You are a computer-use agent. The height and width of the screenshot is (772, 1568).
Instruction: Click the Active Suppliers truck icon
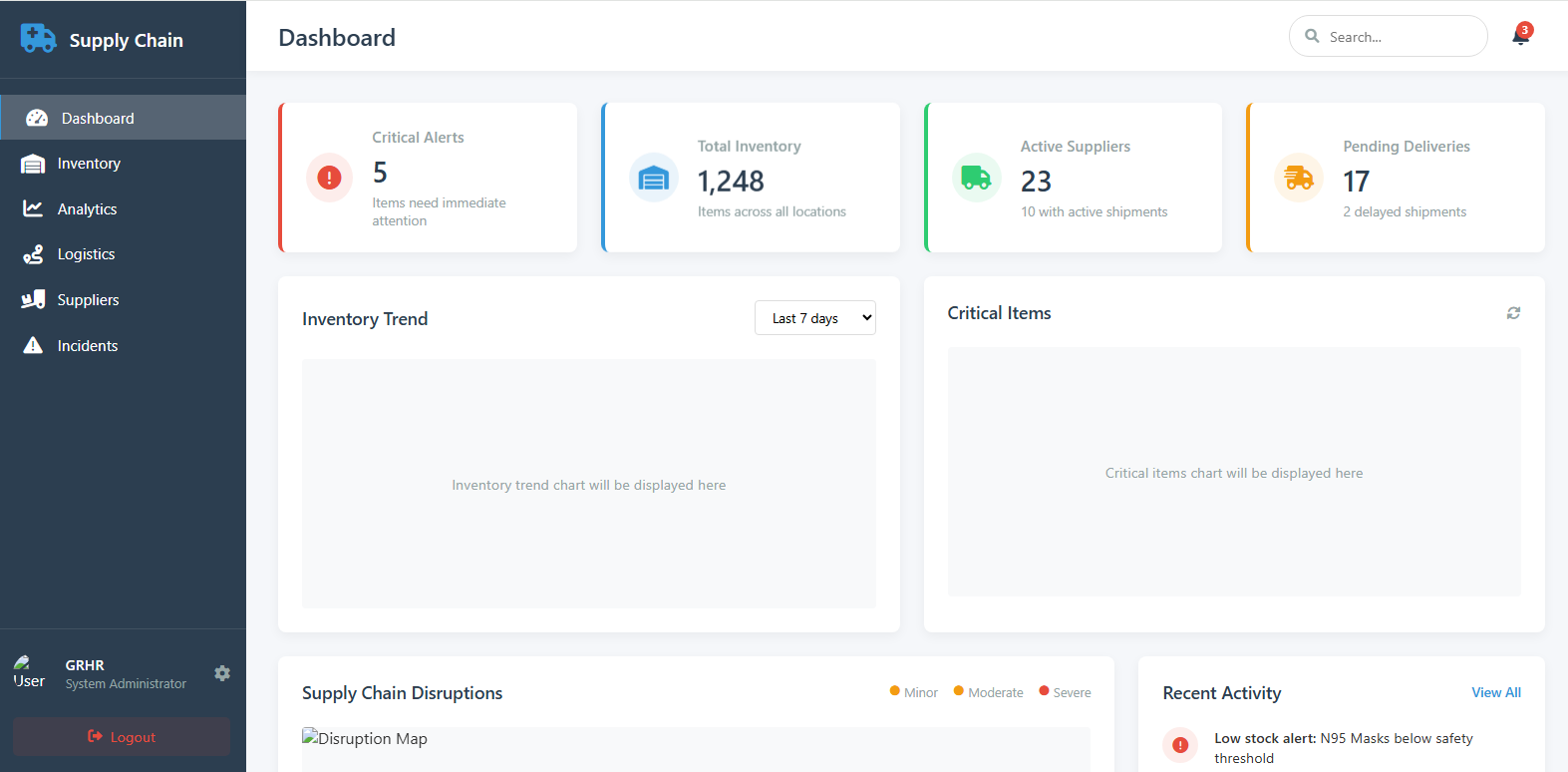pos(976,178)
